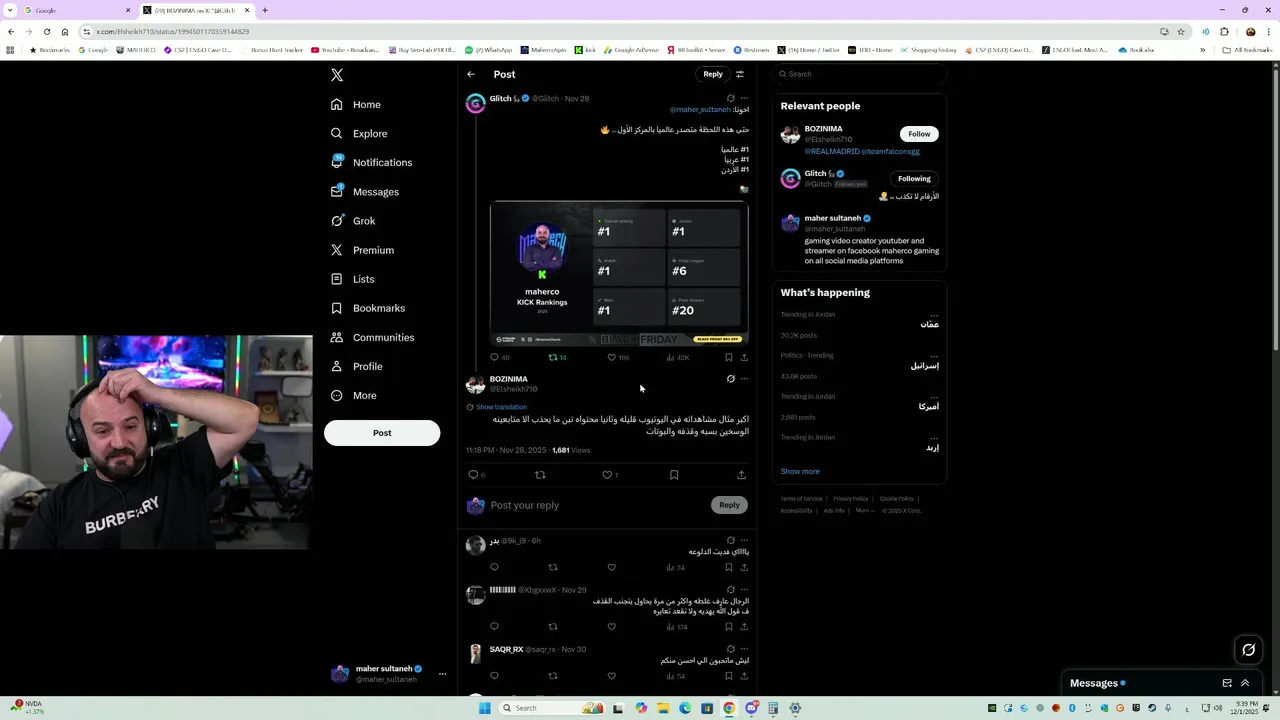Open more options on Glitch's post
The width and height of the screenshot is (1280, 720).
(x=744, y=98)
